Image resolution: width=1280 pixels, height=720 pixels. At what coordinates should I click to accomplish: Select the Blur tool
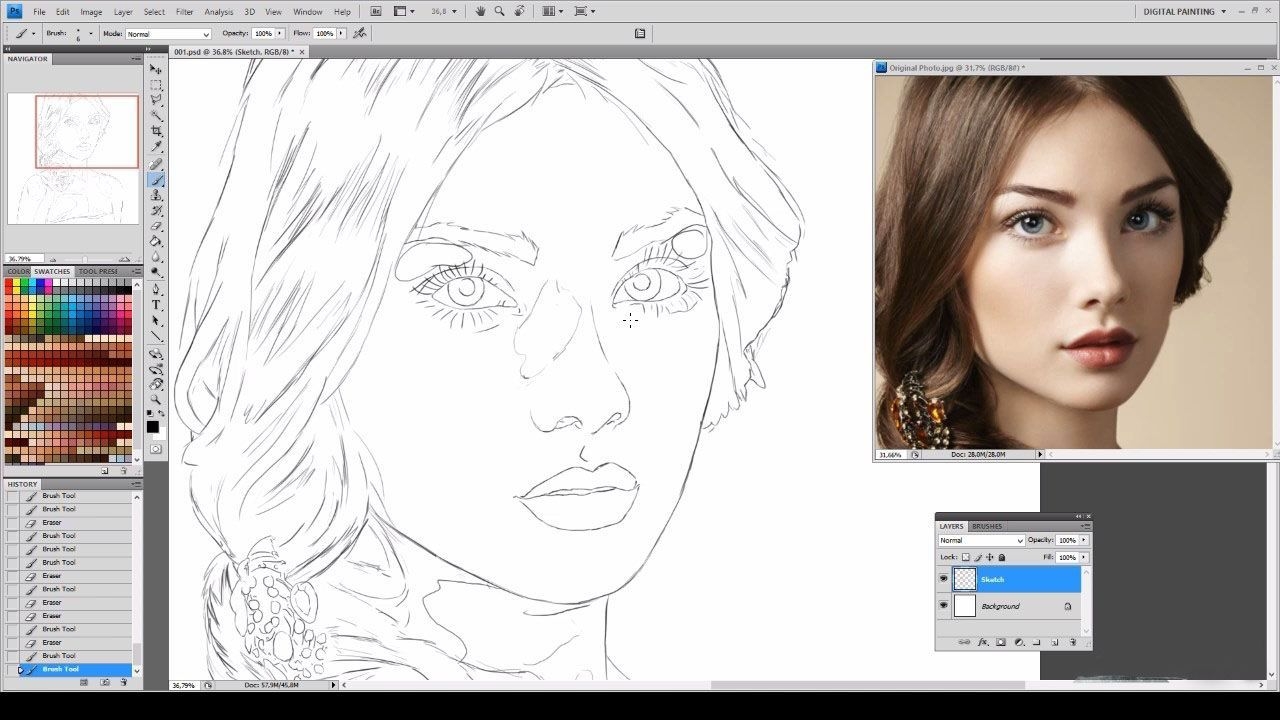[x=156, y=257]
